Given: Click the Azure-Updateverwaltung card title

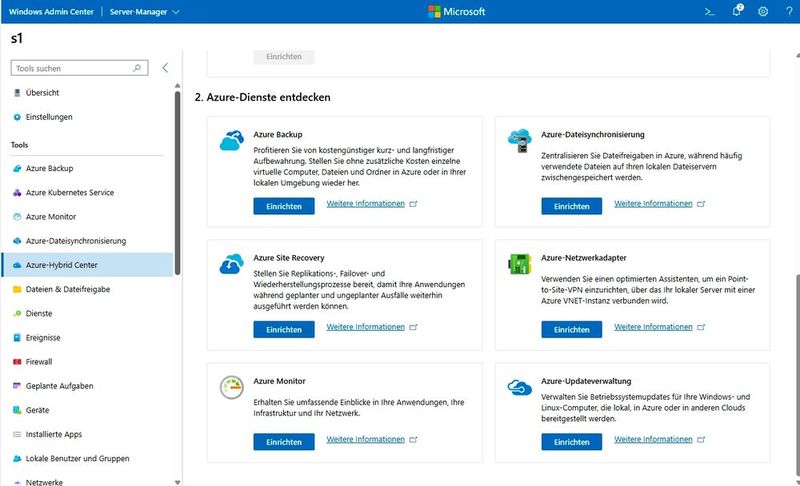Looking at the screenshot, I should click(586, 381).
